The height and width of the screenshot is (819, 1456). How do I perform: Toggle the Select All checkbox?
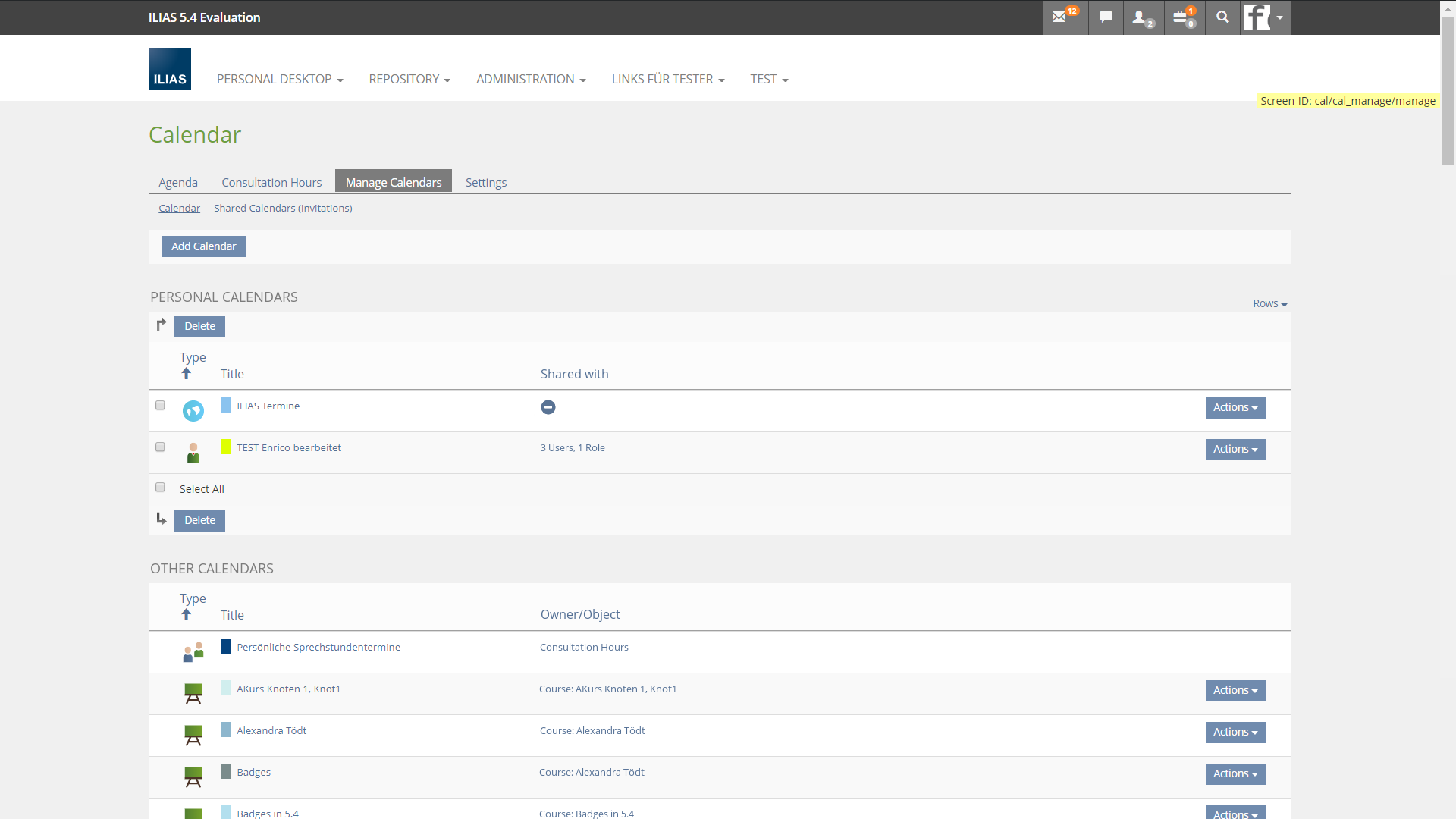coord(160,488)
